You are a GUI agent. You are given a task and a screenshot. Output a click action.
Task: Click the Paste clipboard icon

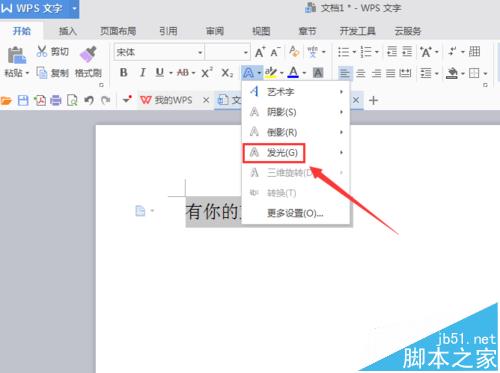tap(17, 55)
